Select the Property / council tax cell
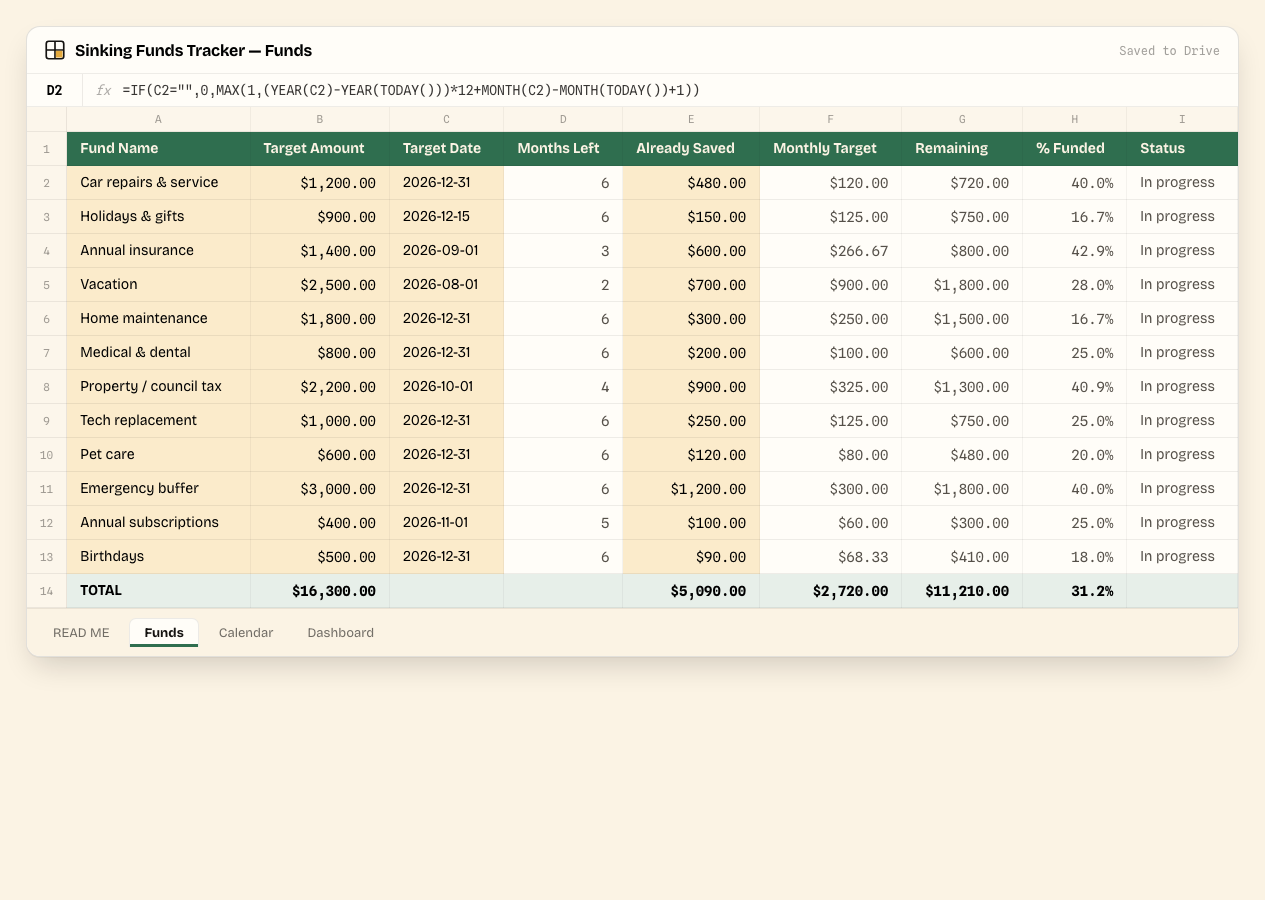 click(158, 387)
